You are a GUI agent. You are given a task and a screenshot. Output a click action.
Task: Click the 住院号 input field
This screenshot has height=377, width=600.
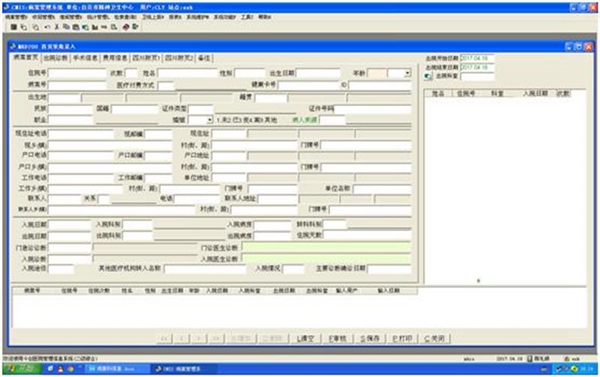click(77, 73)
